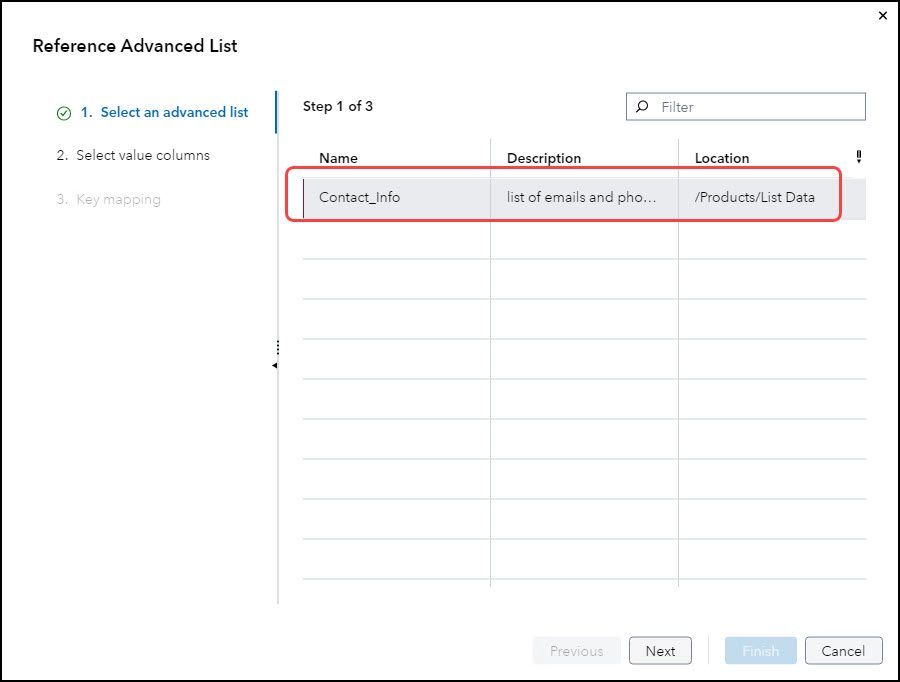
Task: Click the Key mapping step
Action: (118, 199)
